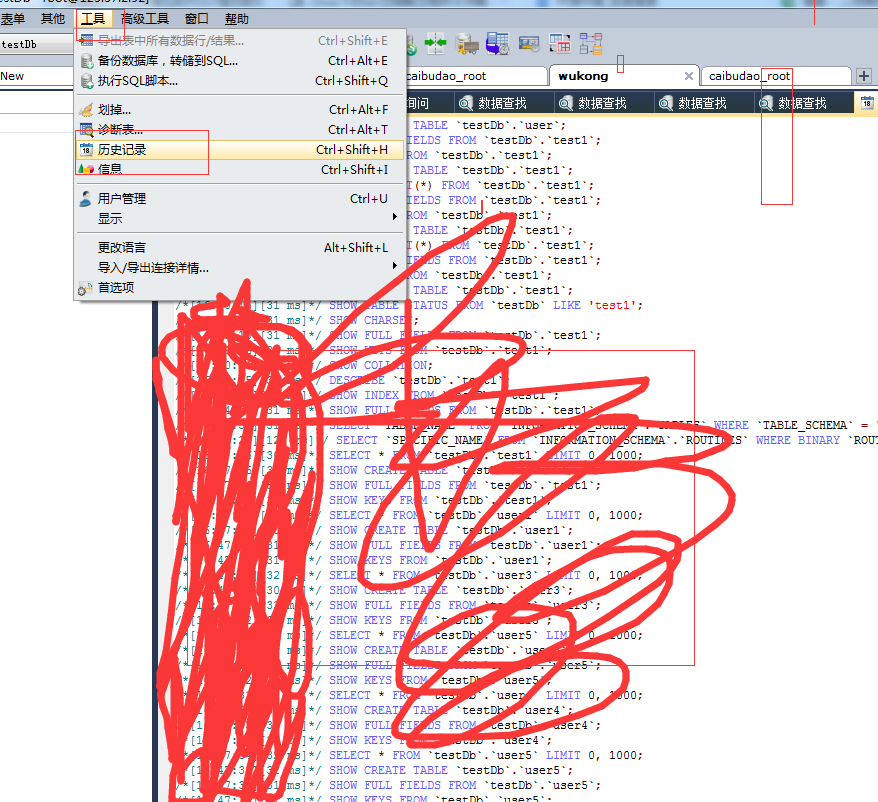
Task: Click the 'test1' string in LIKE statement
Action: point(612,305)
